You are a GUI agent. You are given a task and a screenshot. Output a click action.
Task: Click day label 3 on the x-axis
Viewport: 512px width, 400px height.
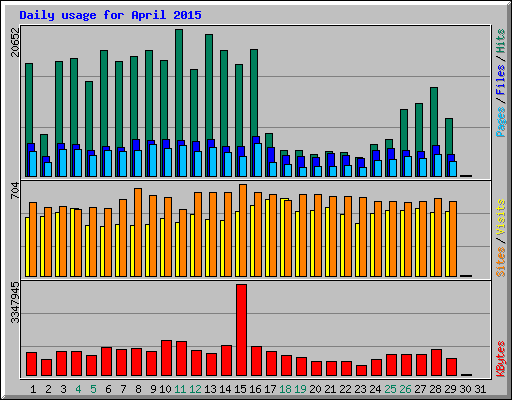click(63, 389)
